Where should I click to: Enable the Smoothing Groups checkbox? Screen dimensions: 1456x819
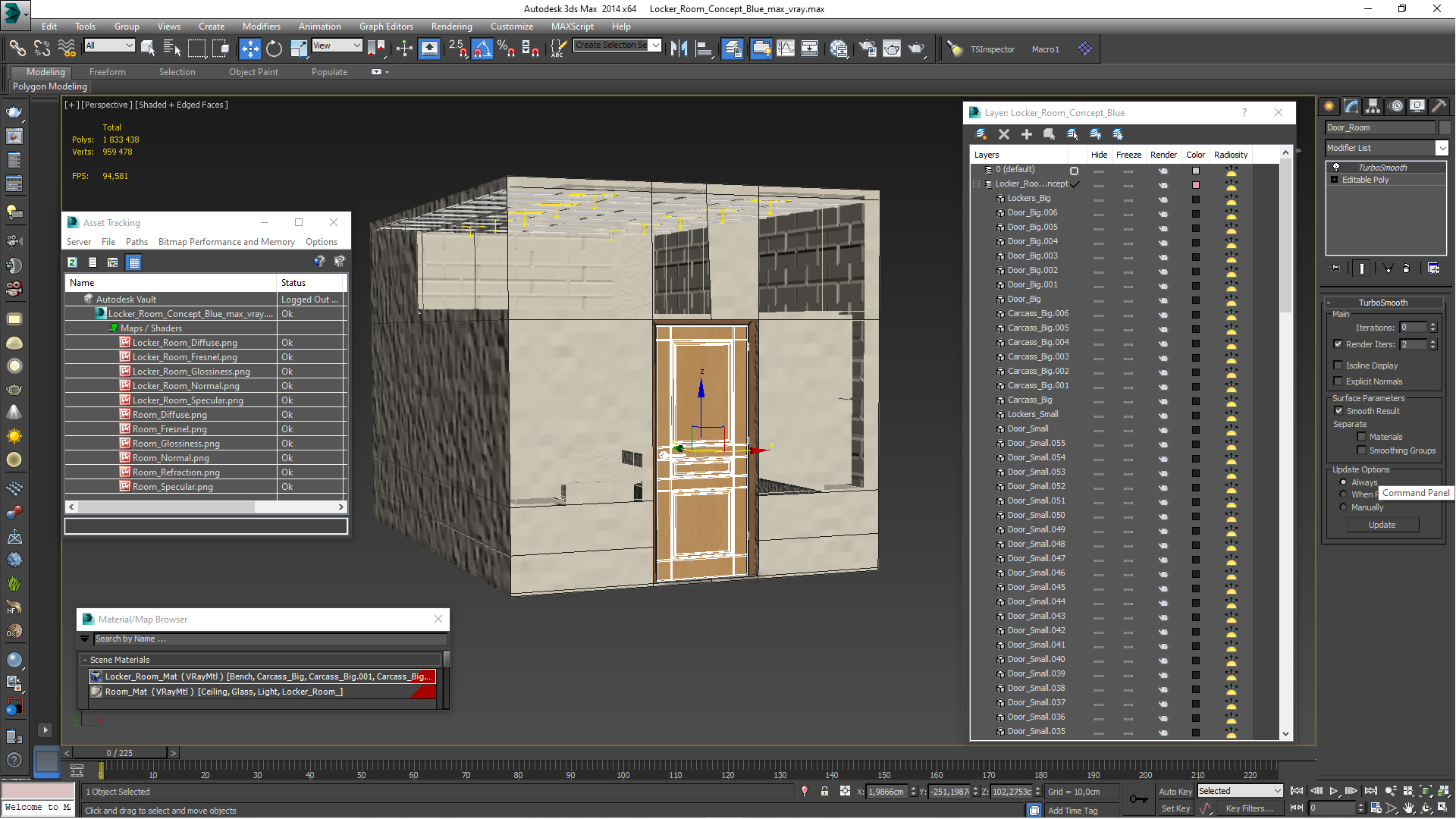(1361, 450)
